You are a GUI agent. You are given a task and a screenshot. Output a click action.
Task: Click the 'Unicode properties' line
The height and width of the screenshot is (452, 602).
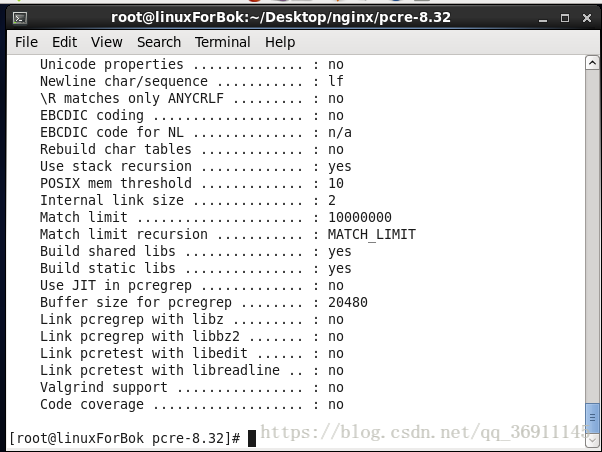[192, 64]
